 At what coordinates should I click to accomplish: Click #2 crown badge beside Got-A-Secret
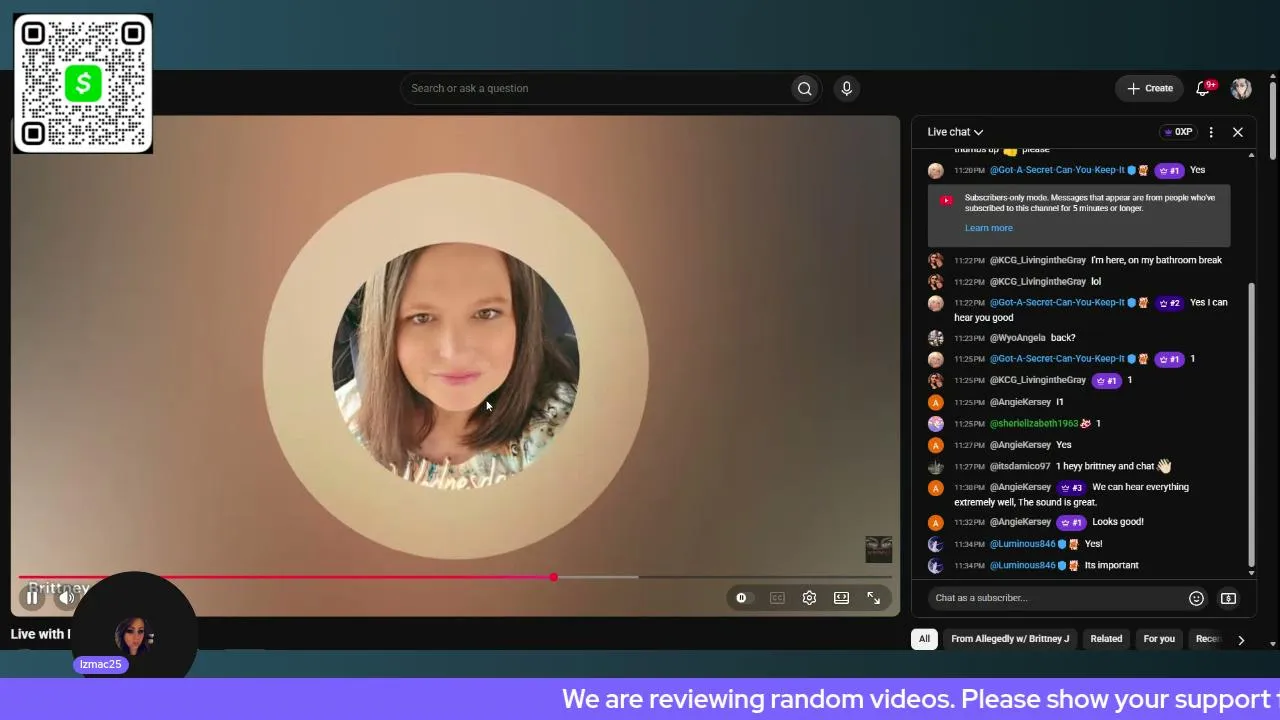click(x=1169, y=302)
